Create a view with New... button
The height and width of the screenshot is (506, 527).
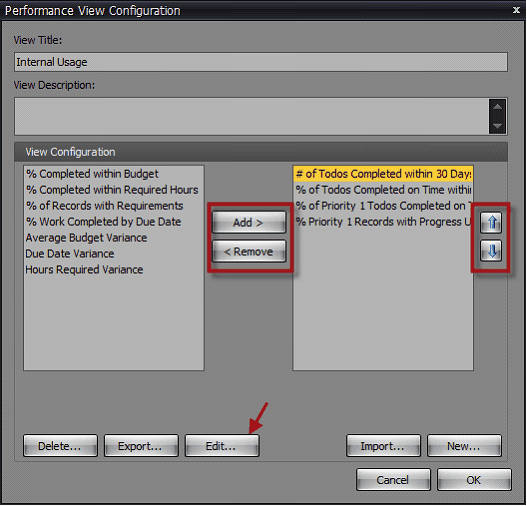464,446
